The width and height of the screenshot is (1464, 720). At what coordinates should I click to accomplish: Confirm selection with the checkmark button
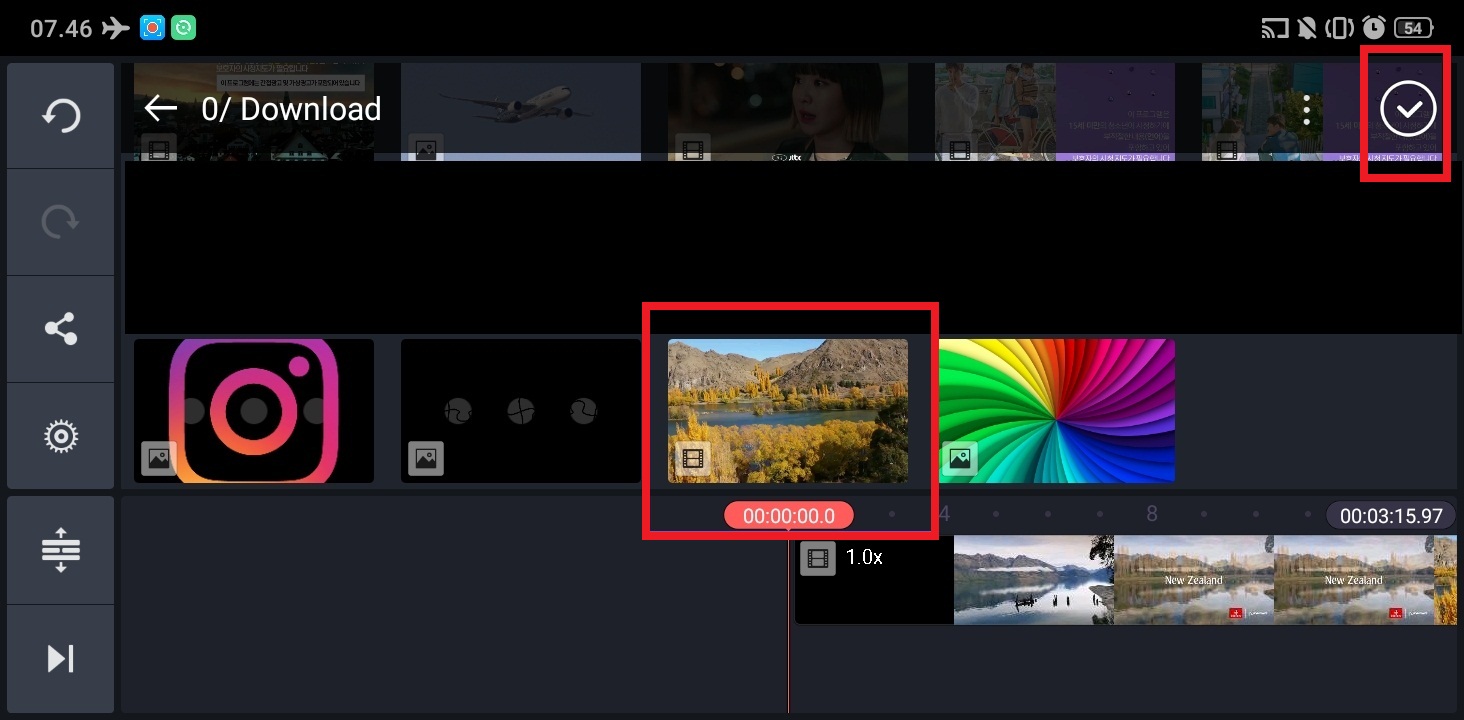coord(1407,110)
